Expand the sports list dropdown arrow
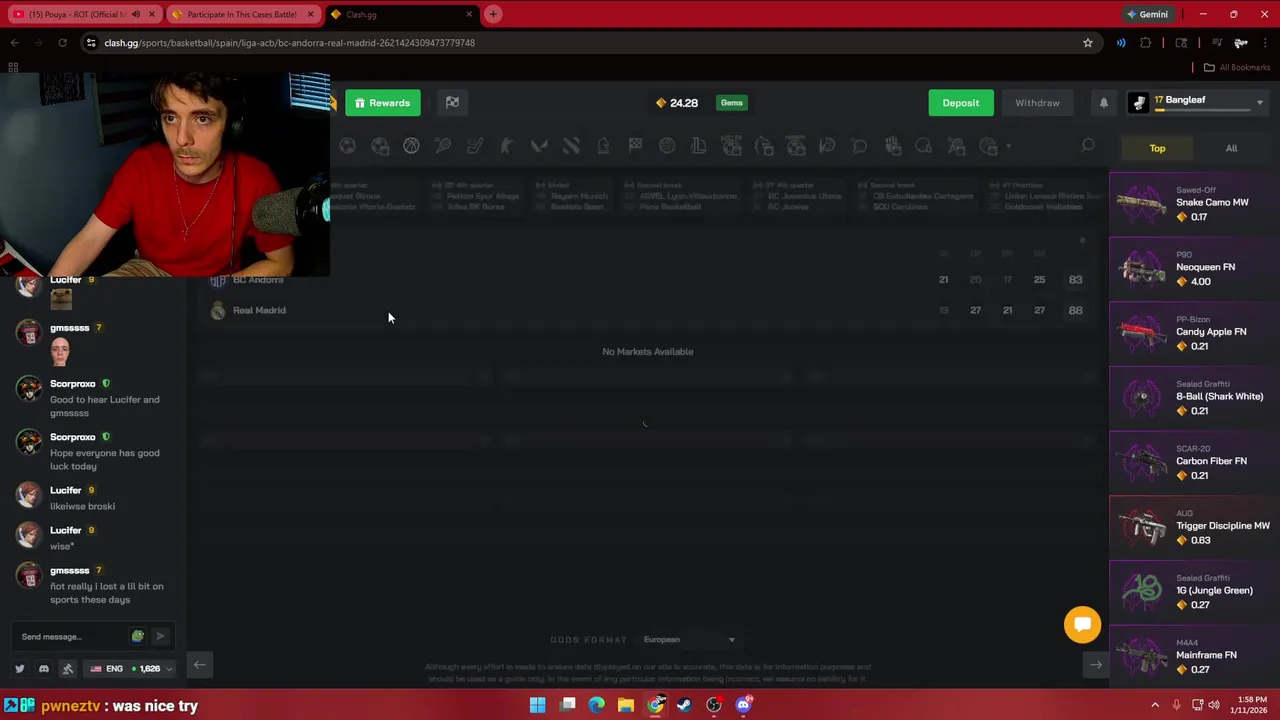The image size is (1280, 720). pyautogui.click(x=1009, y=147)
